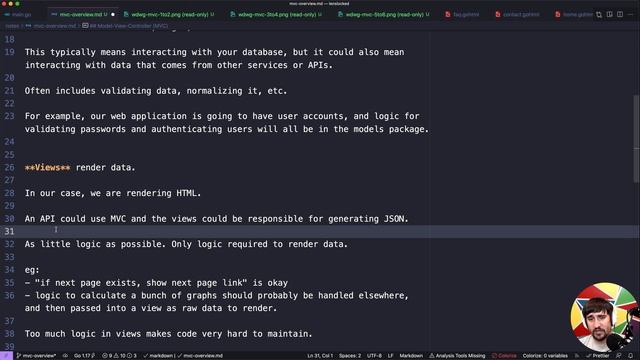Change the file encoding UTF-8
This screenshot has height=360, width=640.
pyautogui.click(x=374, y=356)
